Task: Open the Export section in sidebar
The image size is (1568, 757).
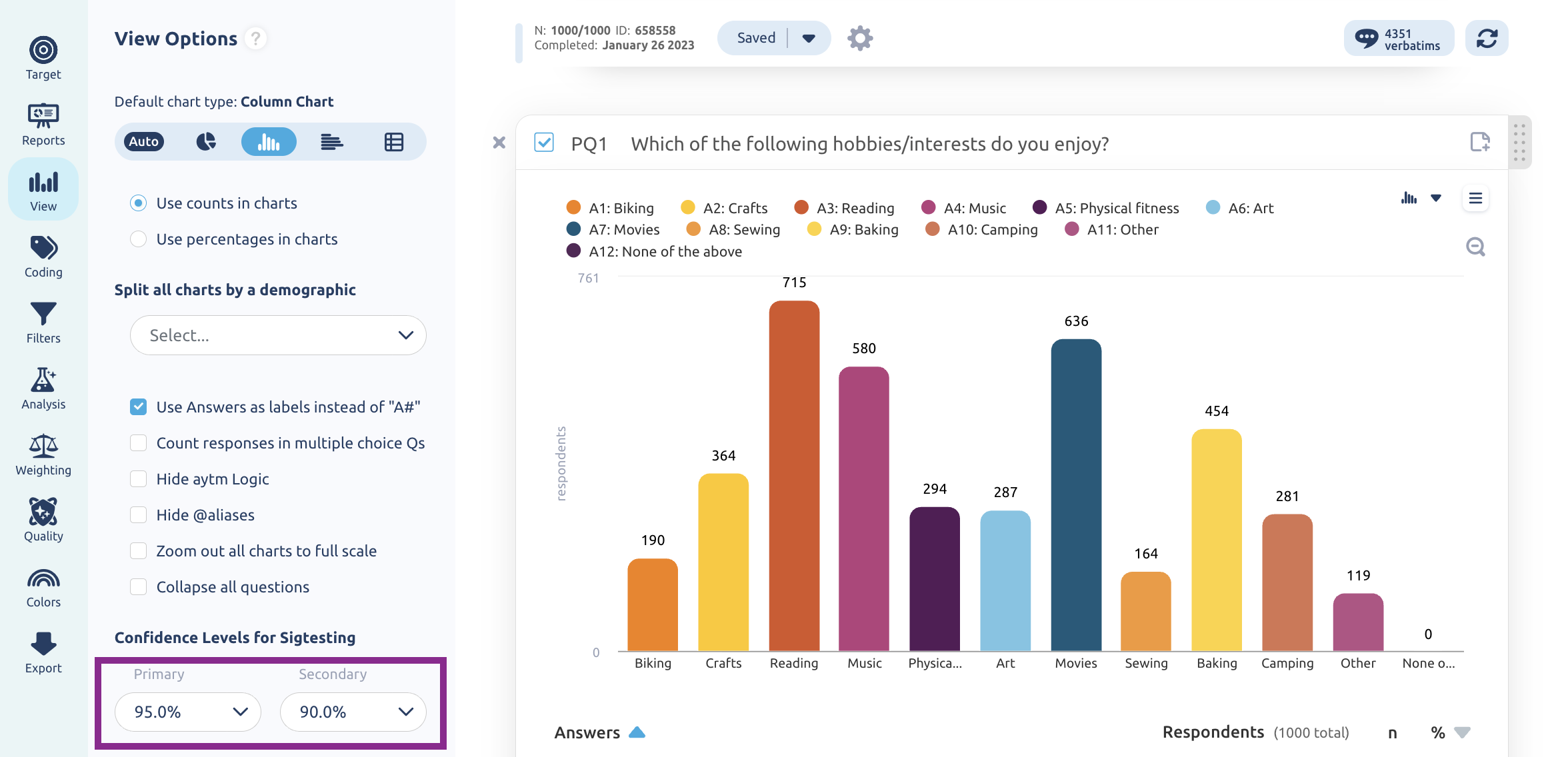Action: (43, 653)
